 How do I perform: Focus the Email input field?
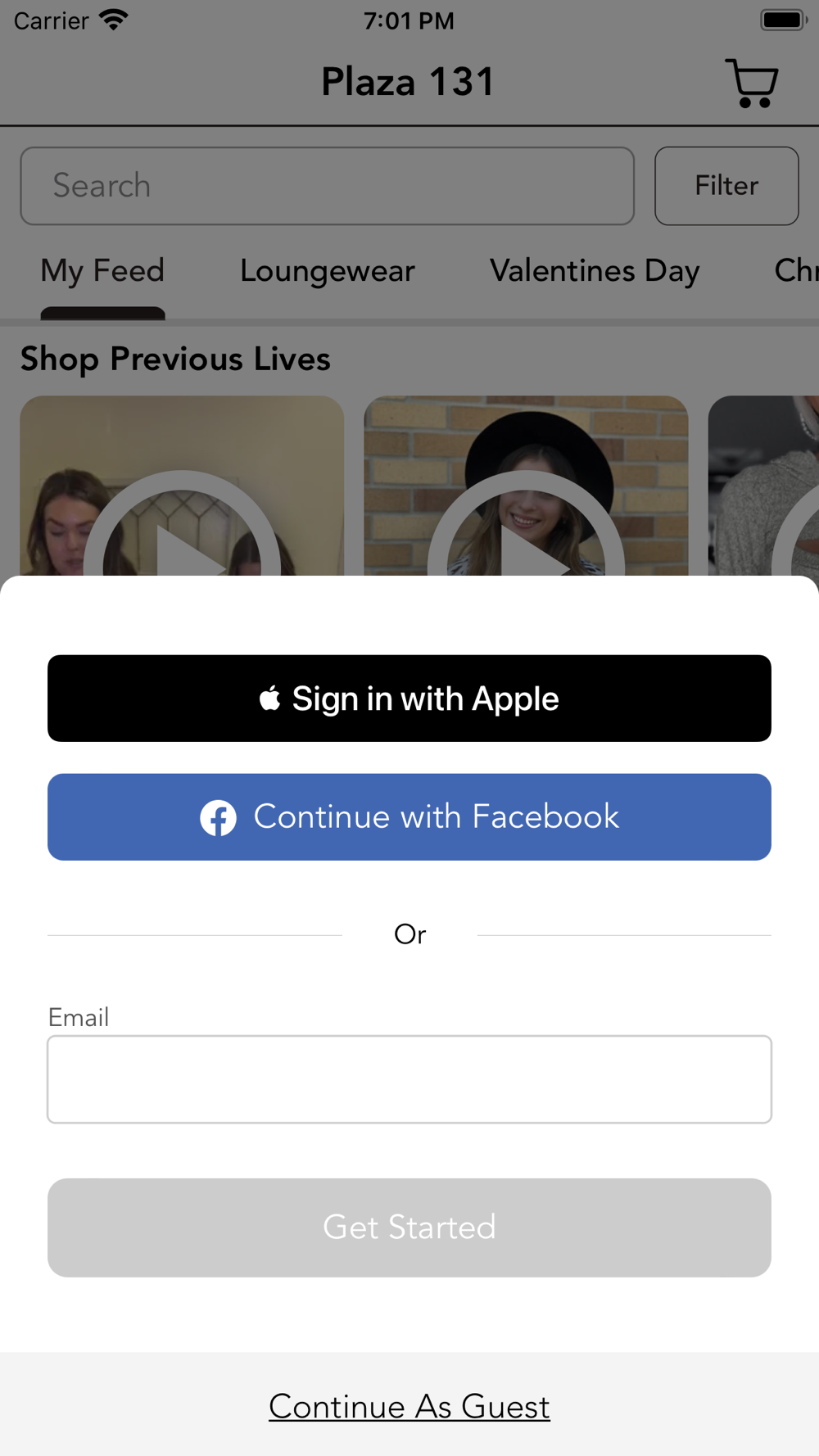click(409, 1079)
